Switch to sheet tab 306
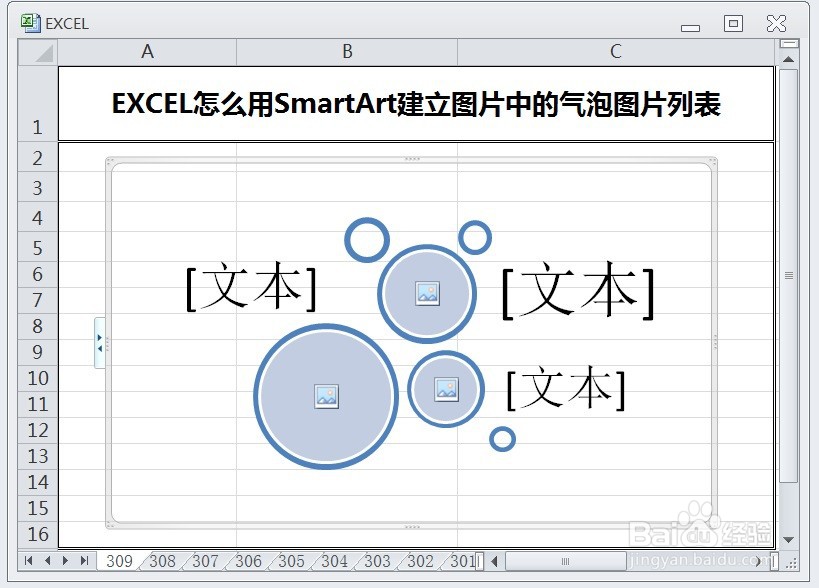This screenshot has width=819, height=588. tap(248, 561)
